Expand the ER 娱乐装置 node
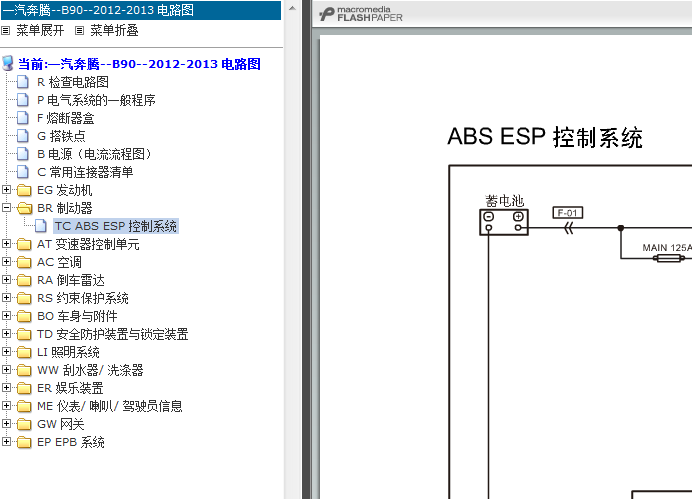This screenshot has width=692, height=499. (x=6, y=387)
